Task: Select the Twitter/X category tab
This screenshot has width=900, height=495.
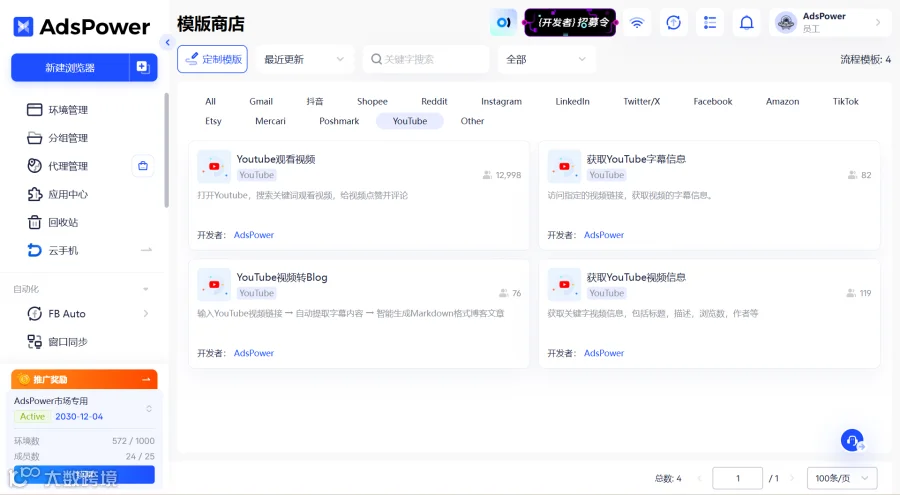Action: [642, 102]
